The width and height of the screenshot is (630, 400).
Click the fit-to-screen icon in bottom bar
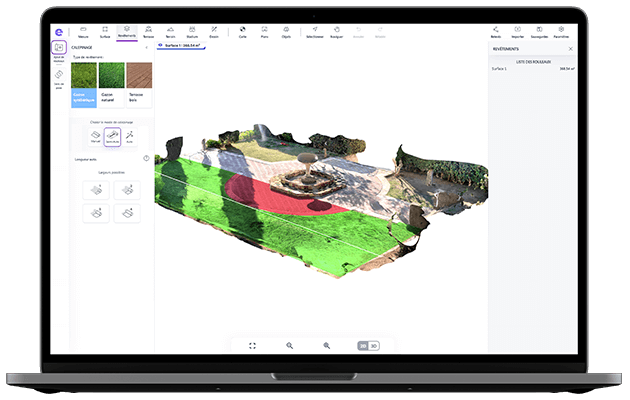pyautogui.click(x=252, y=346)
